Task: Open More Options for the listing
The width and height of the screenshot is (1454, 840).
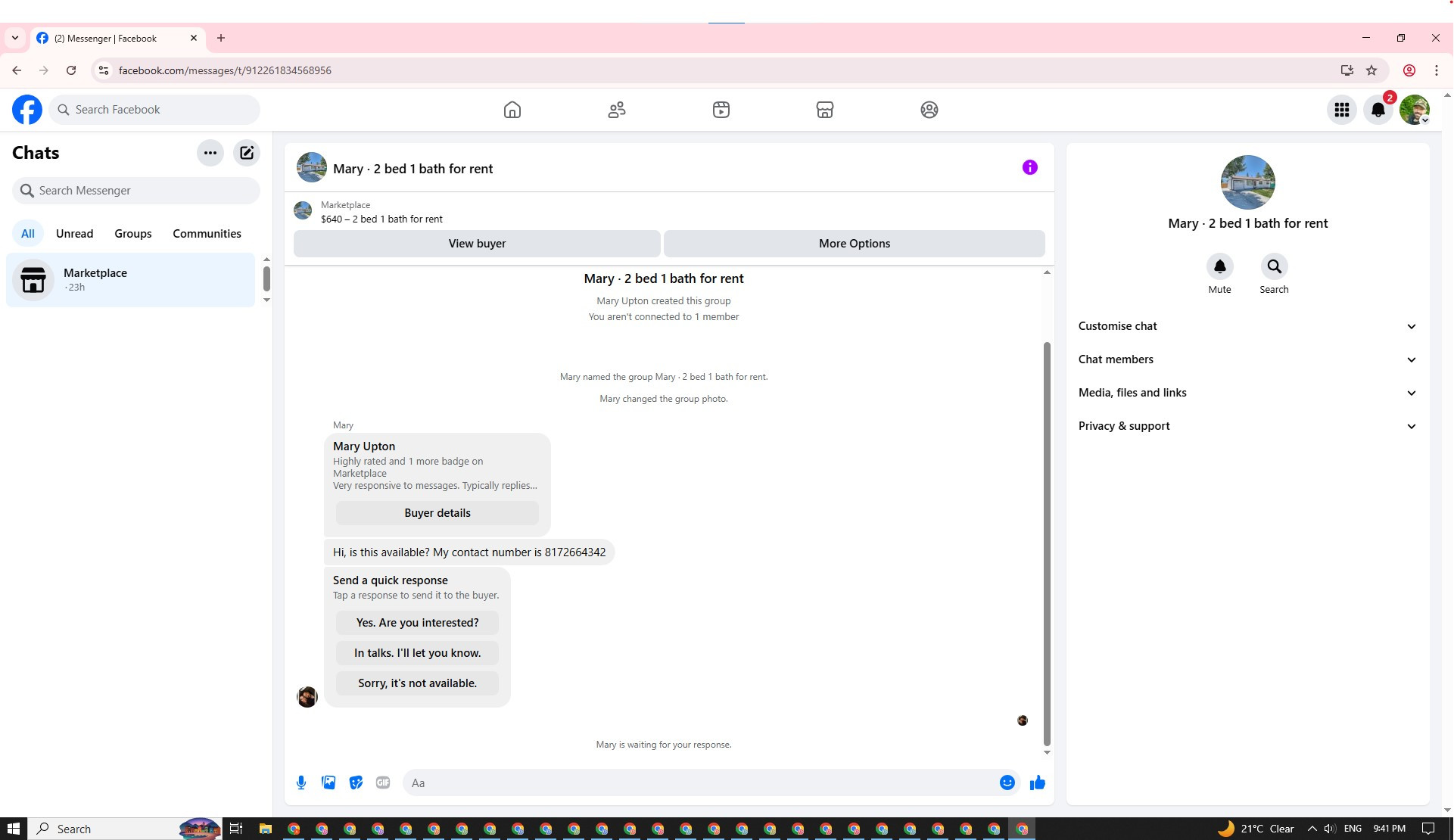Action: click(855, 244)
